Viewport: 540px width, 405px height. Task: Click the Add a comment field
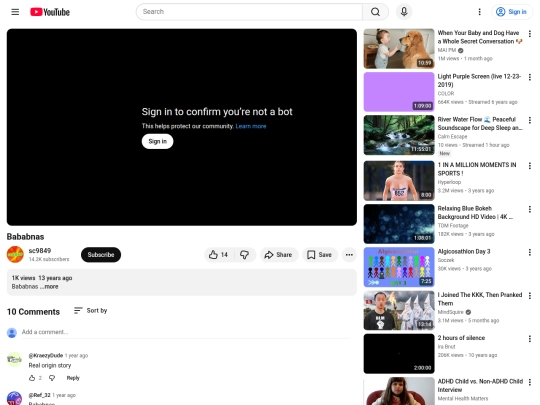tap(186, 332)
